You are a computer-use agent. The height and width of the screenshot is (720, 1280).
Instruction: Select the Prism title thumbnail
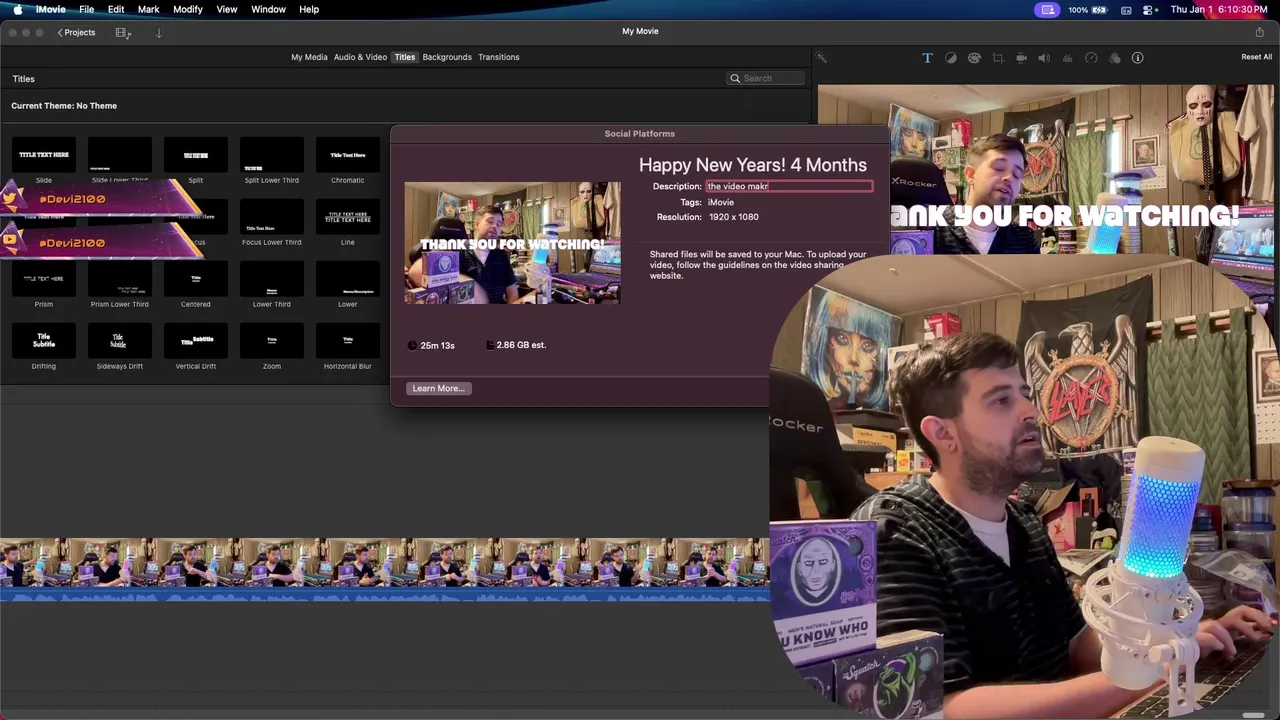[x=44, y=279]
